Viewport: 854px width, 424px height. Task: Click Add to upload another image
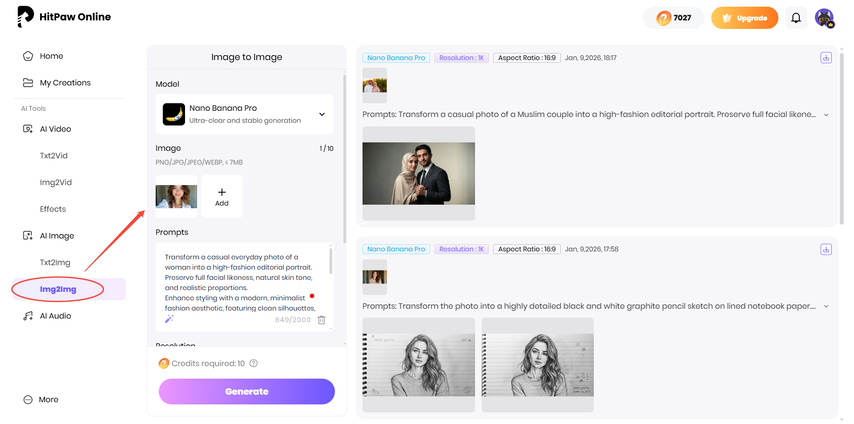click(222, 196)
